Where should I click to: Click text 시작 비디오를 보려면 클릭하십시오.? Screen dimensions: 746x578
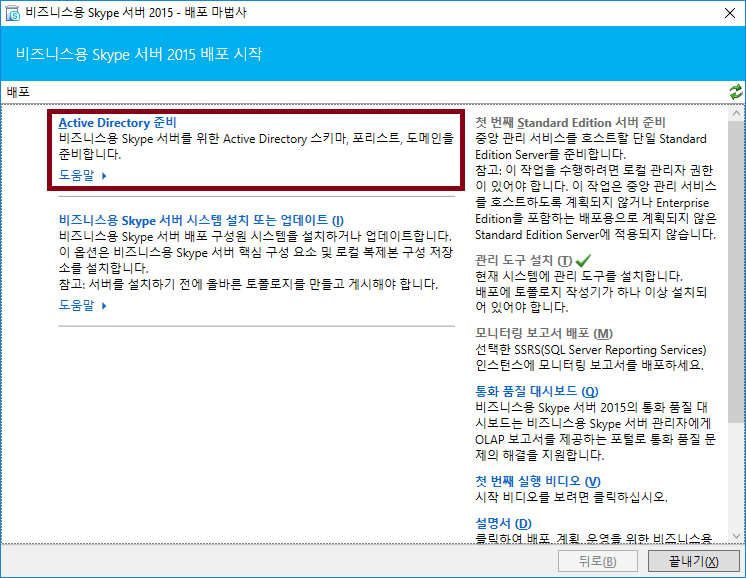571,497
